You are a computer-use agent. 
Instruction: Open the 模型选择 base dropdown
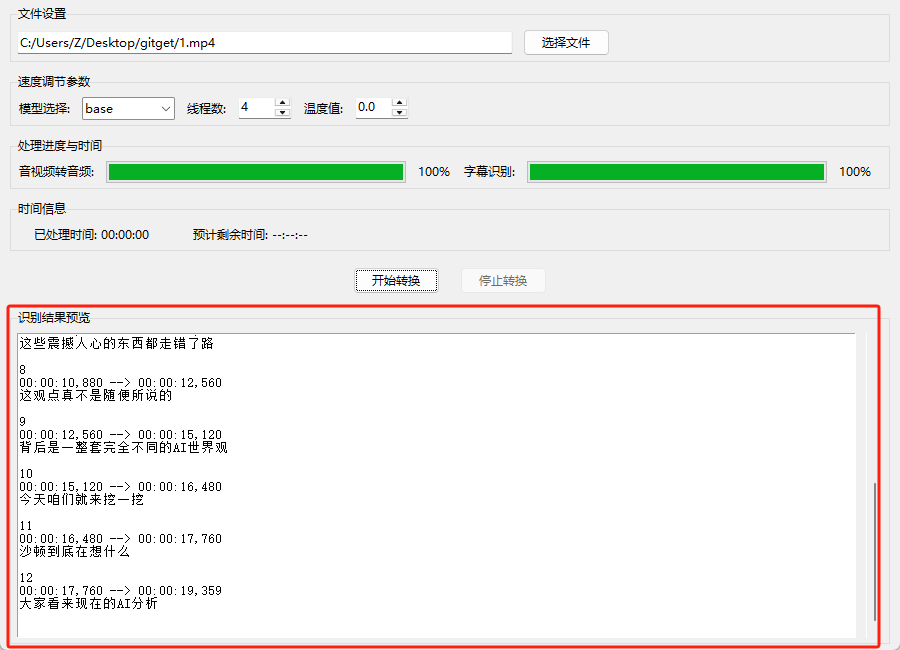pyautogui.click(x=128, y=109)
